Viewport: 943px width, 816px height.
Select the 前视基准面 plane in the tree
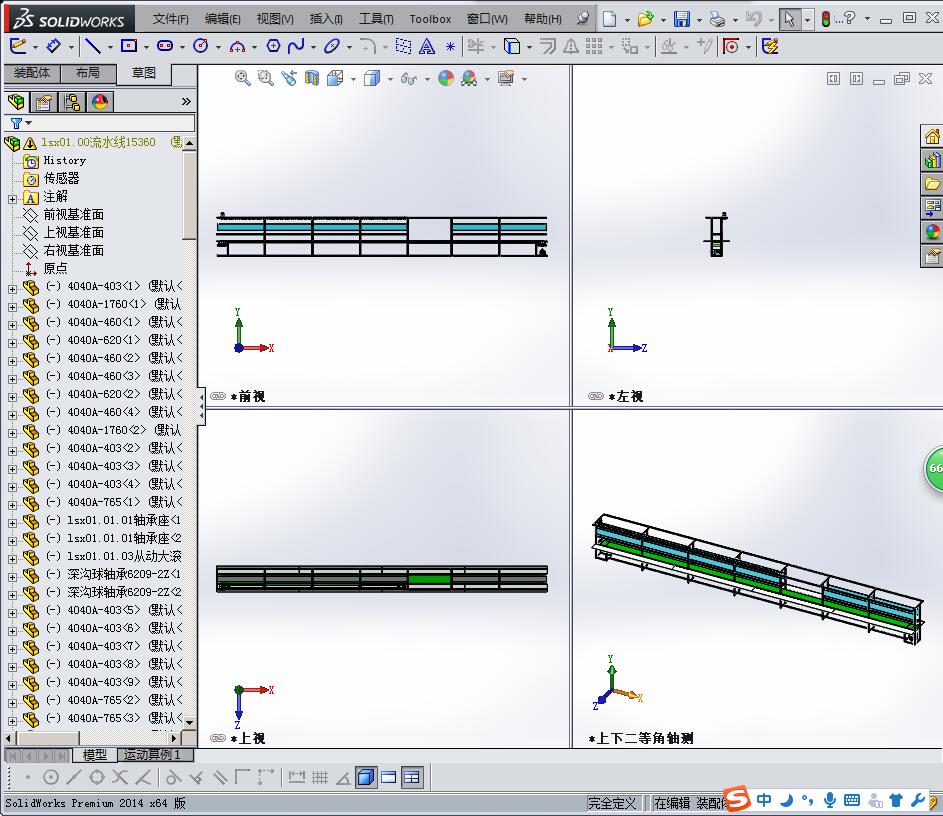(x=73, y=215)
